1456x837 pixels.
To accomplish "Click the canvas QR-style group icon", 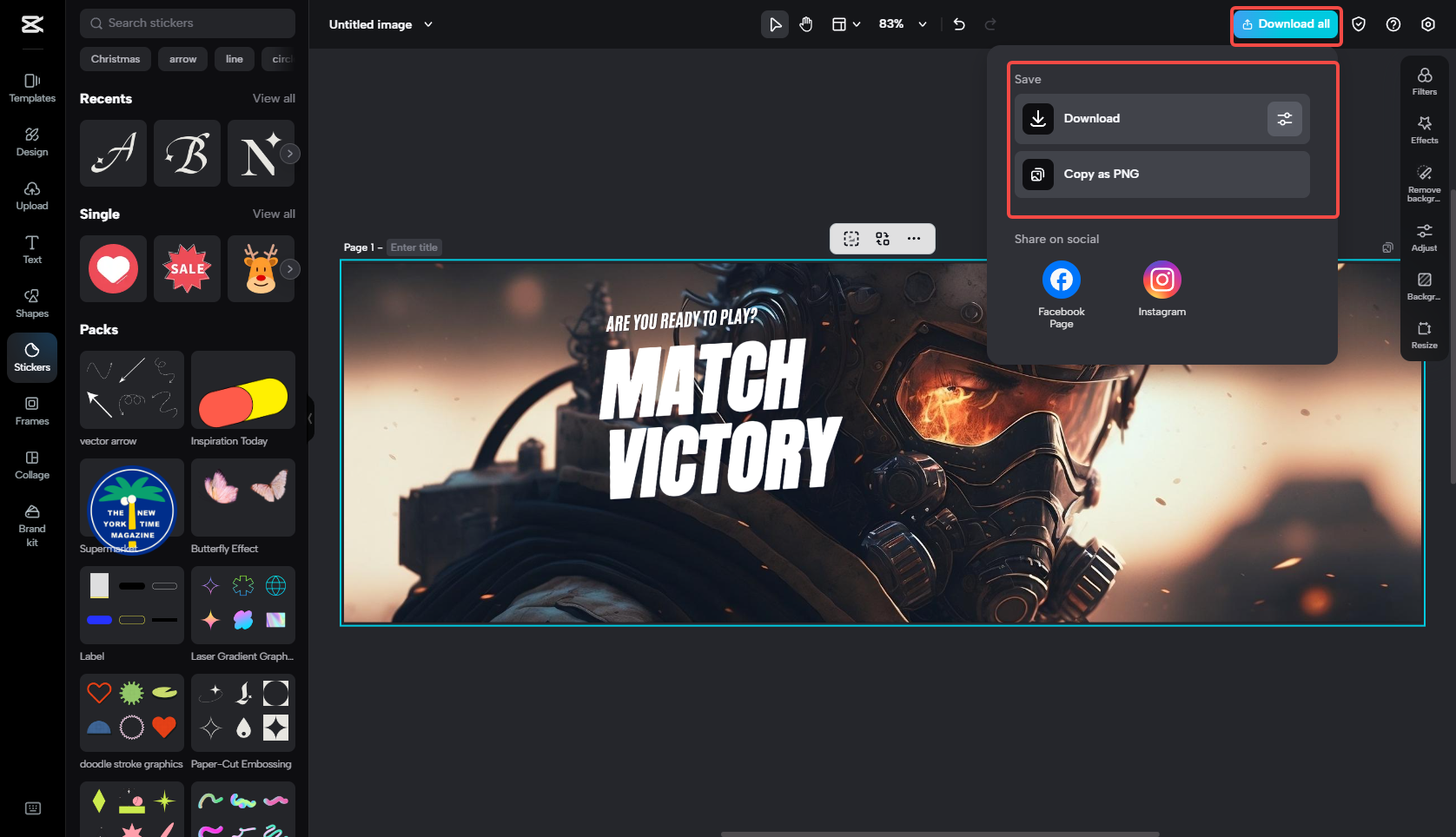I will [883, 239].
